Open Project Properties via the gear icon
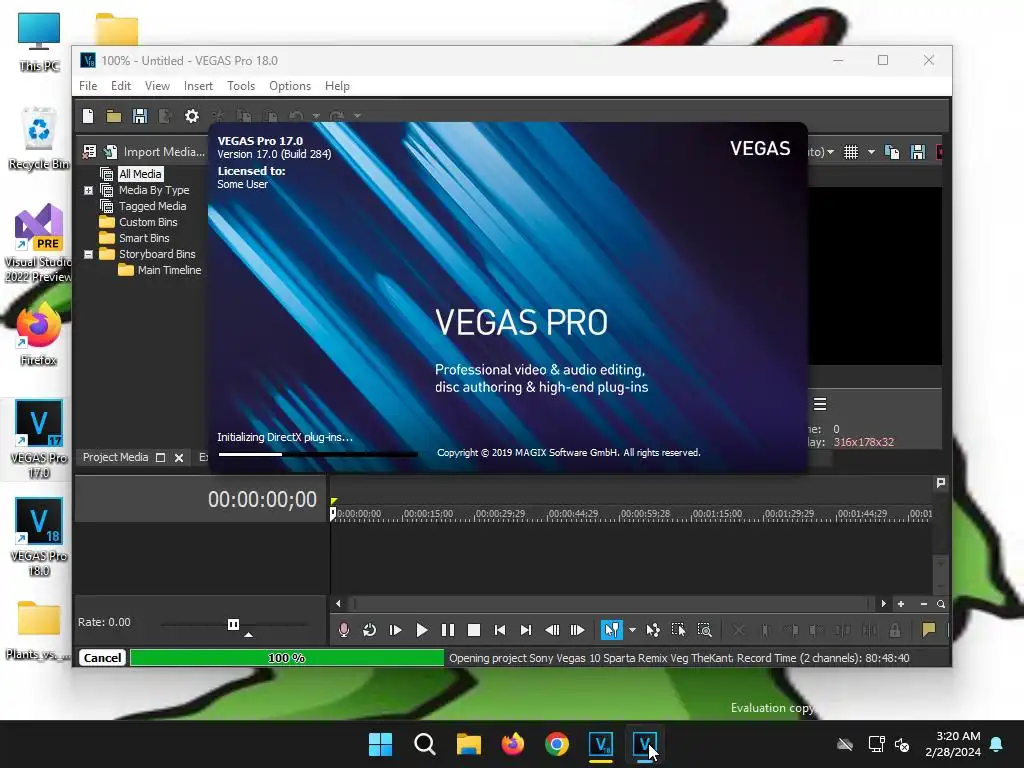1024x768 pixels. 191,116
